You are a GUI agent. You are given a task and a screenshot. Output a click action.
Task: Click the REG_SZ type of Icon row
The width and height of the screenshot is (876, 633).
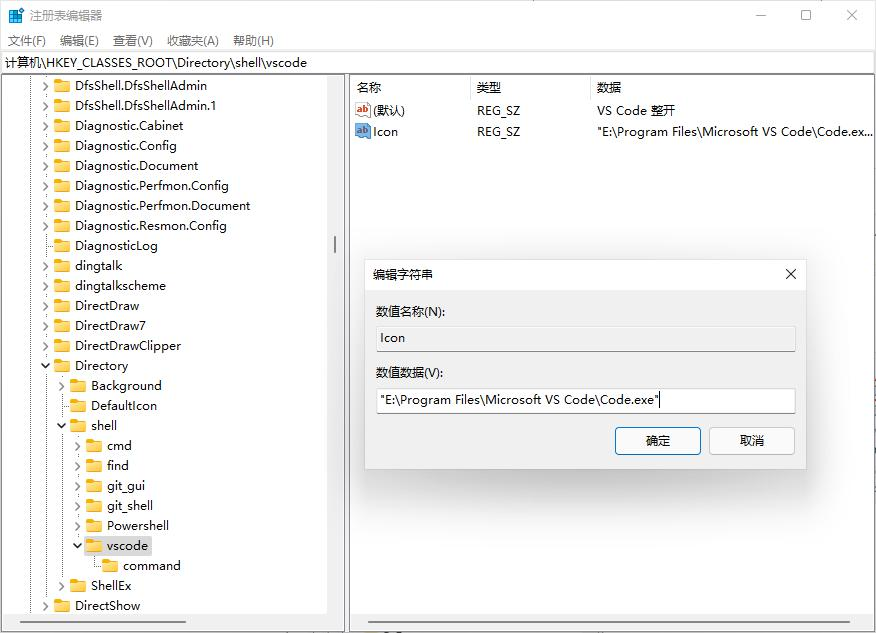pos(498,132)
